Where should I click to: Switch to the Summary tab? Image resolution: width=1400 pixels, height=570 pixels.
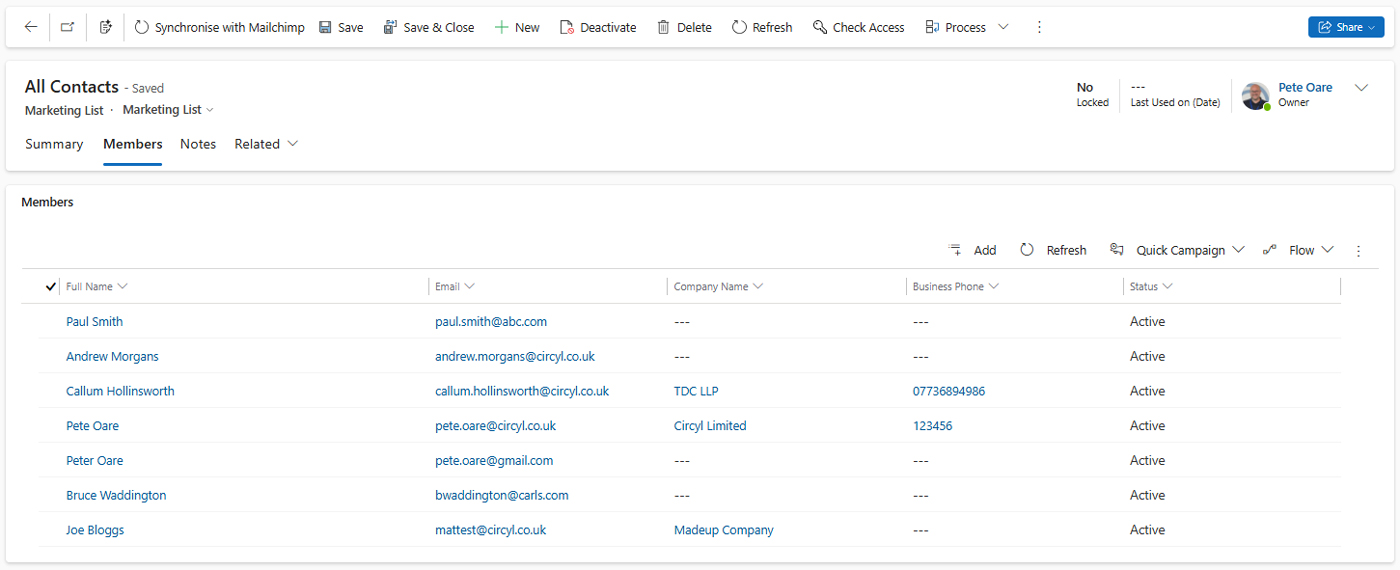click(54, 144)
